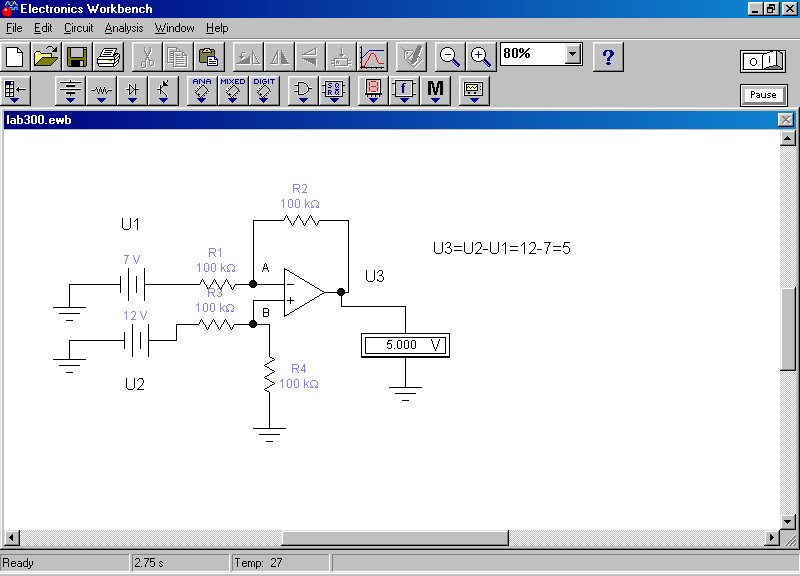
Task: Open Digital flip-flop parts bin
Action: pyautogui.click(x=334, y=91)
